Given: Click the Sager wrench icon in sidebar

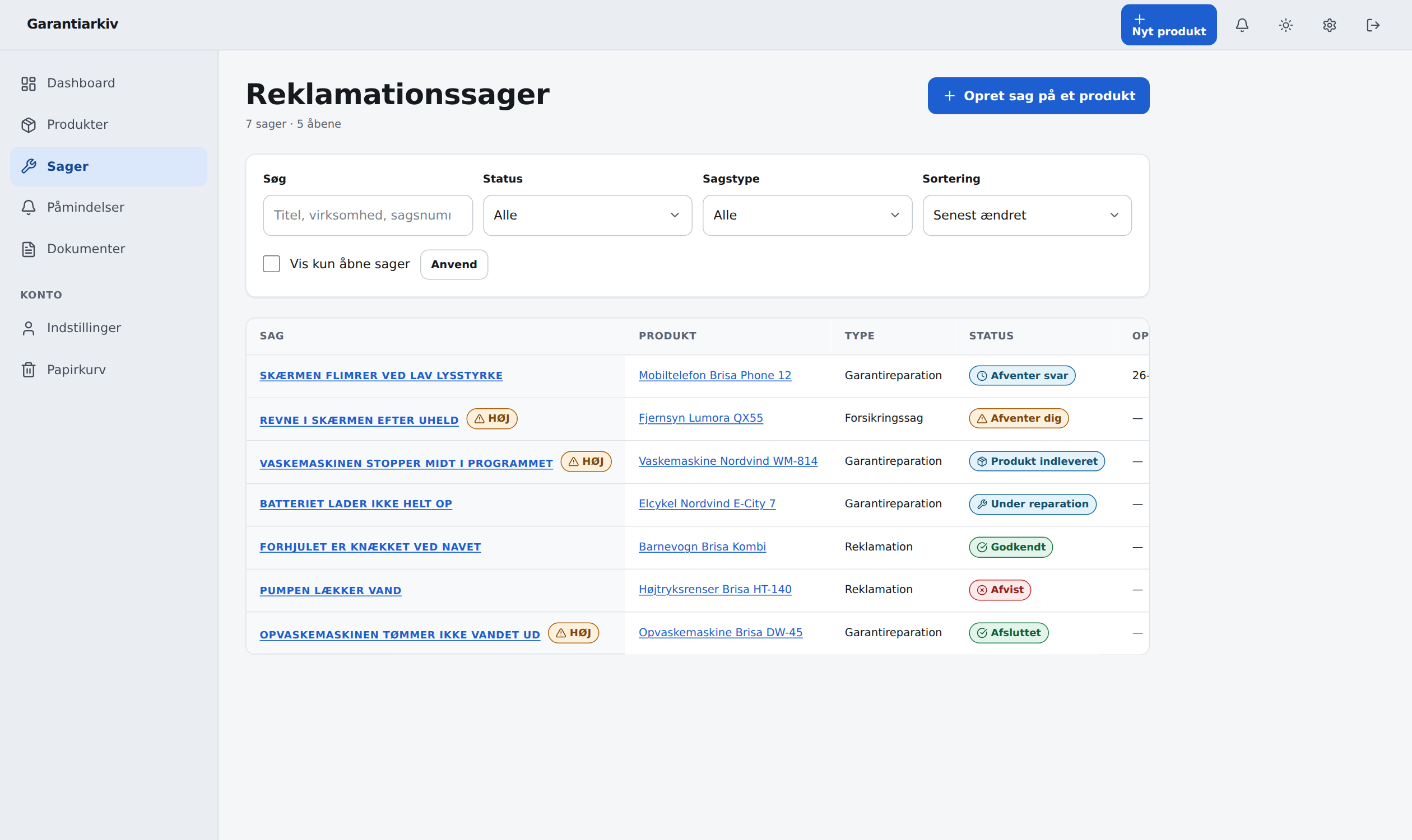Looking at the screenshot, I should click(x=29, y=166).
